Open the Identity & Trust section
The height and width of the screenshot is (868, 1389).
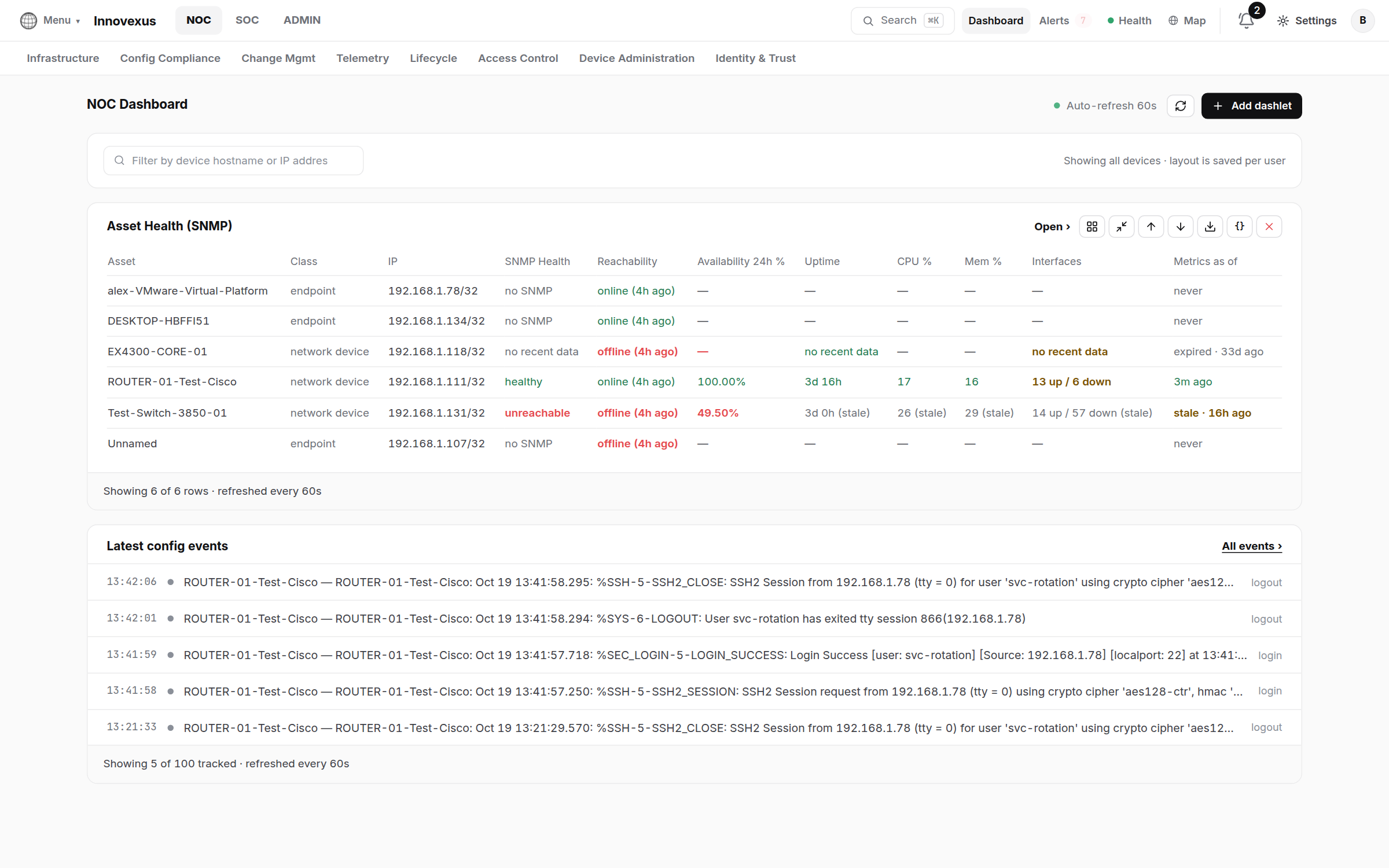755,58
